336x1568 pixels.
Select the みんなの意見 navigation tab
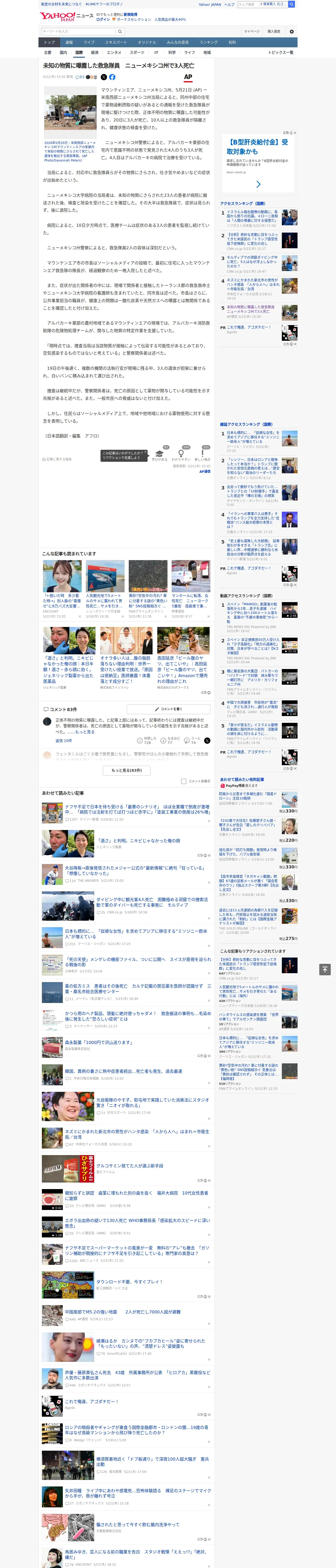pyautogui.click(x=178, y=43)
